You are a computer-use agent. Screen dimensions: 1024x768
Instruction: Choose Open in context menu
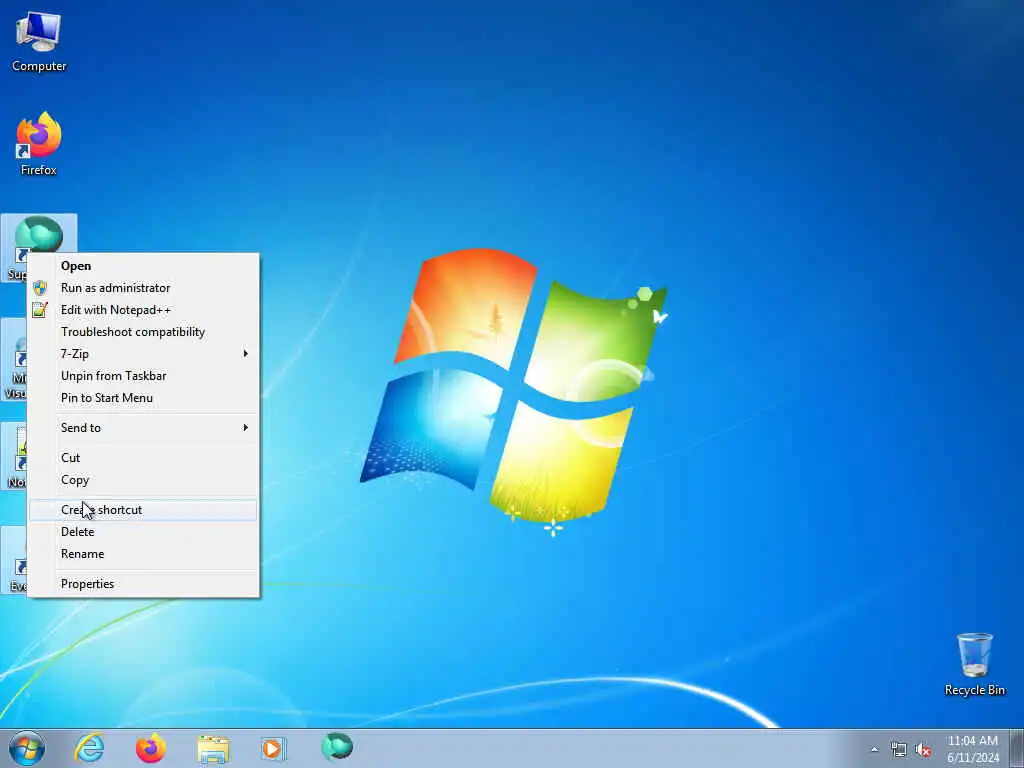pyautogui.click(x=143, y=266)
